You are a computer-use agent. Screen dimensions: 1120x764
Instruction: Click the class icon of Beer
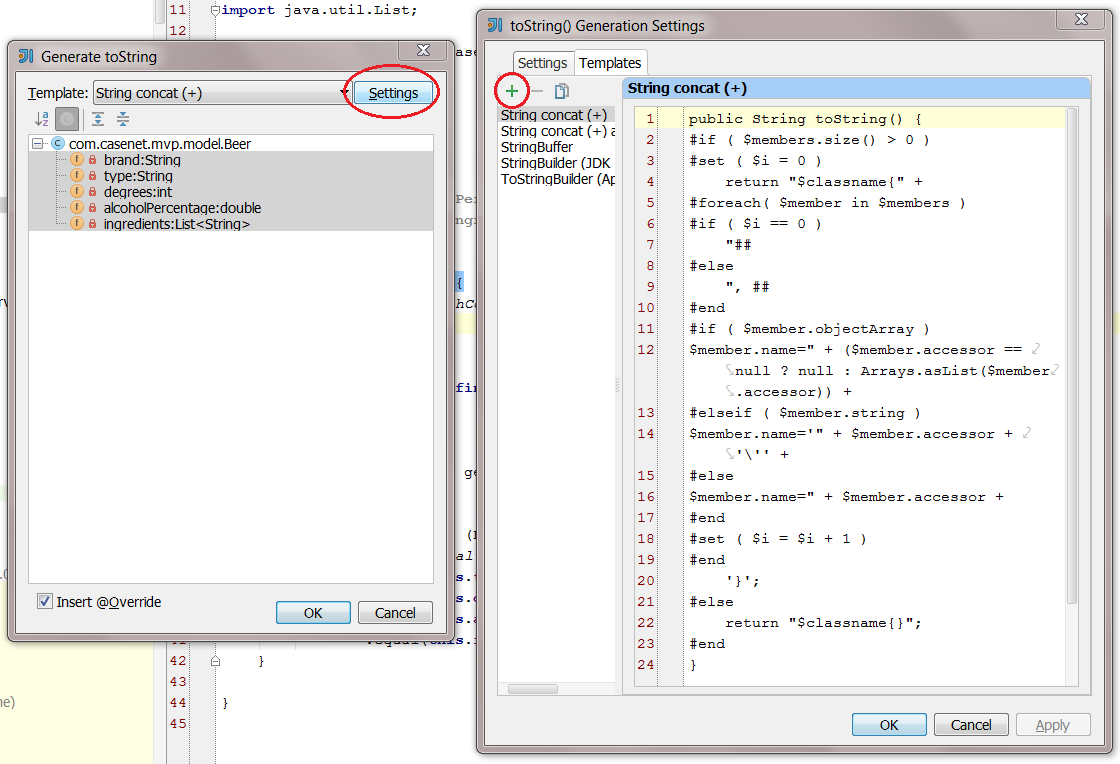(x=58, y=144)
